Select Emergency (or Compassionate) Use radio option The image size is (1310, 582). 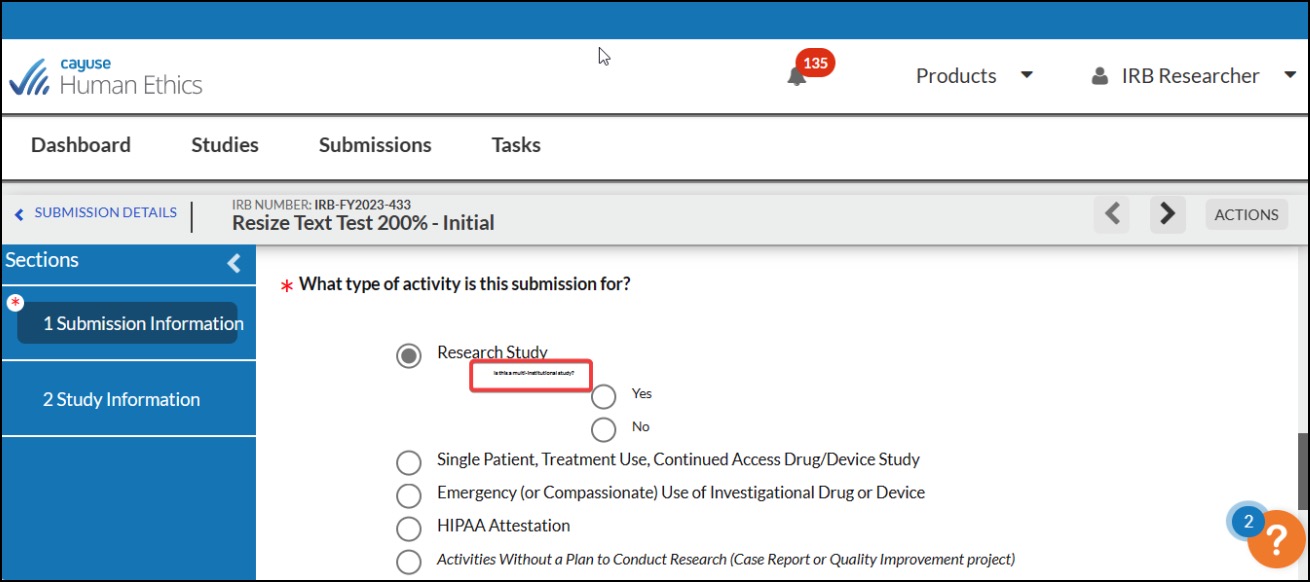pyautogui.click(x=409, y=496)
